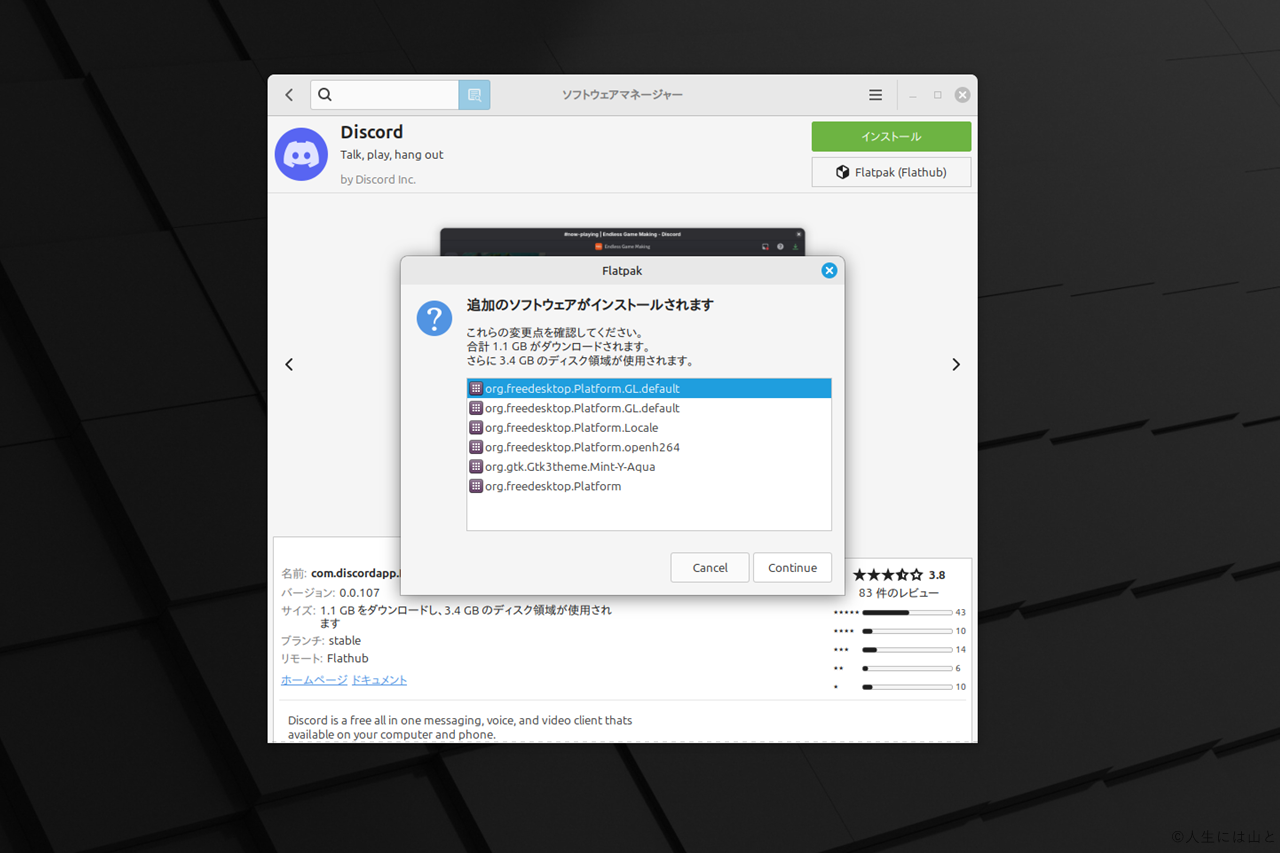Viewport: 1280px width, 853px height.
Task: Select org.freedesktop.Platform.openh264 row
Action: 649,447
